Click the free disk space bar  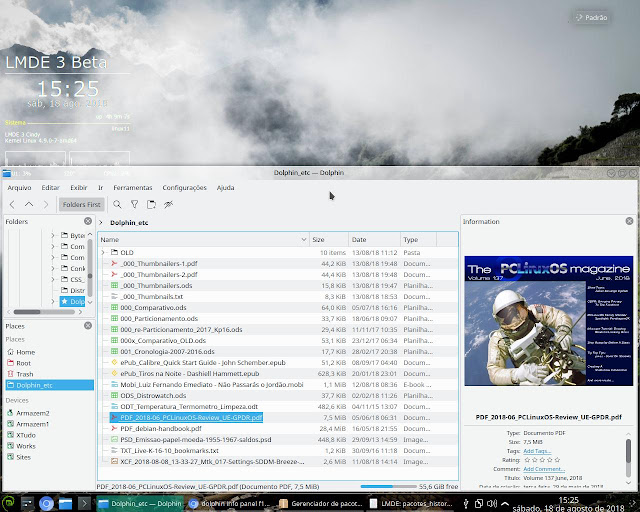coord(389,486)
